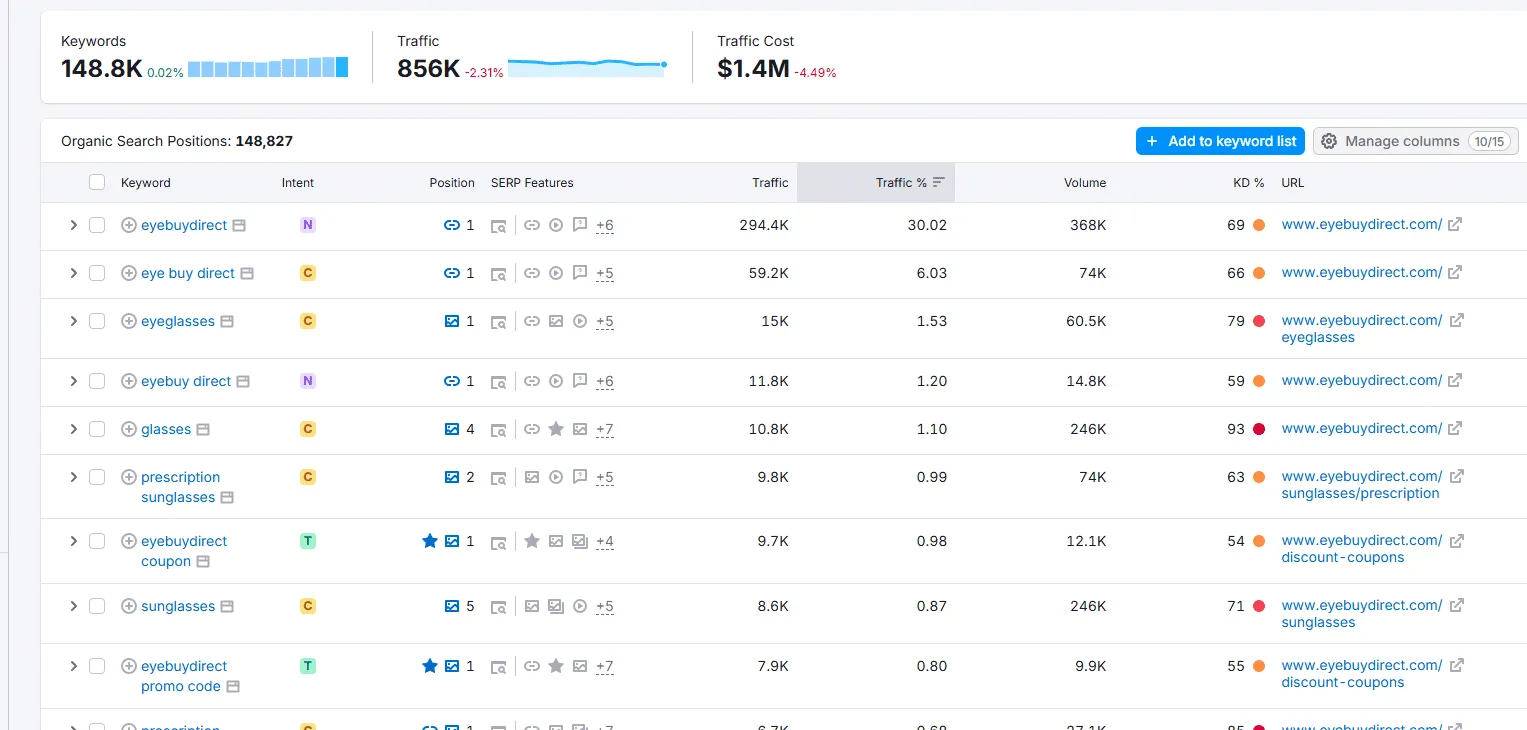Click the plus icon beside prescription sunglasses keyword
Viewport: 1527px width, 730px height.
click(x=129, y=477)
